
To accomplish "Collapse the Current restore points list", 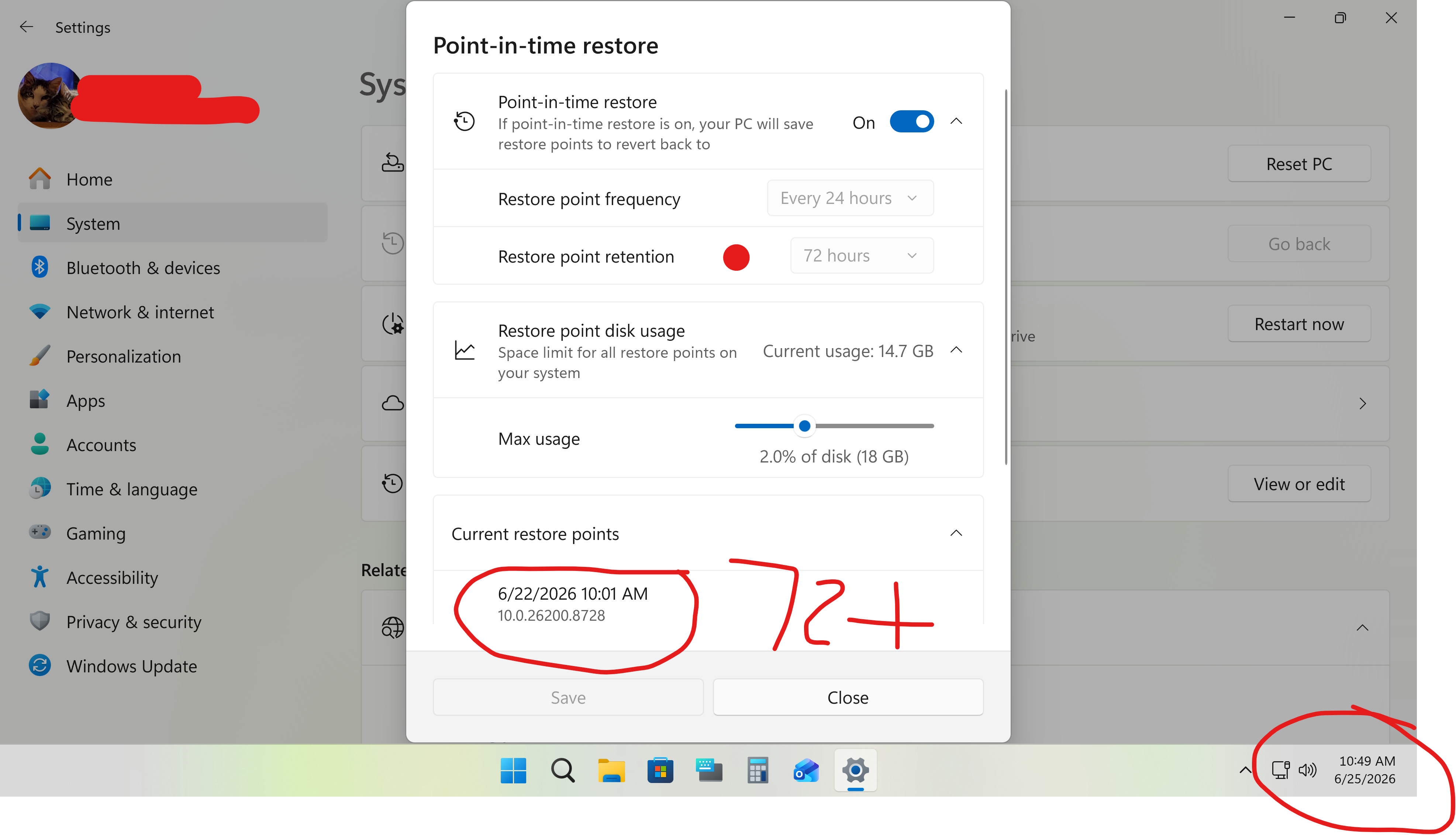I will [956, 533].
